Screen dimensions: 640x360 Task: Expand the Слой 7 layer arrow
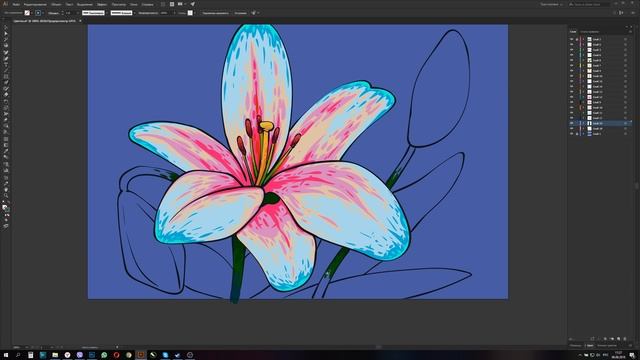(583, 65)
